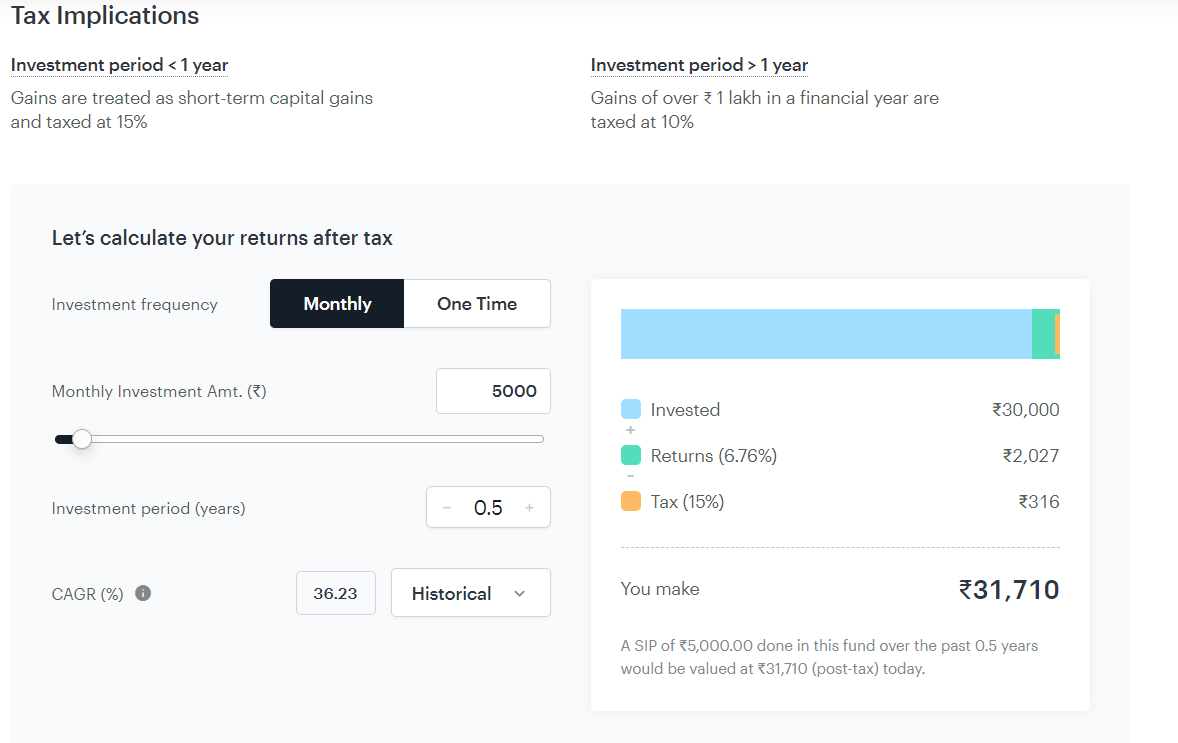The width and height of the screenshot is (1178, 743).
Task: Click the green Returns legend swatch
Action: click(631, 455)
